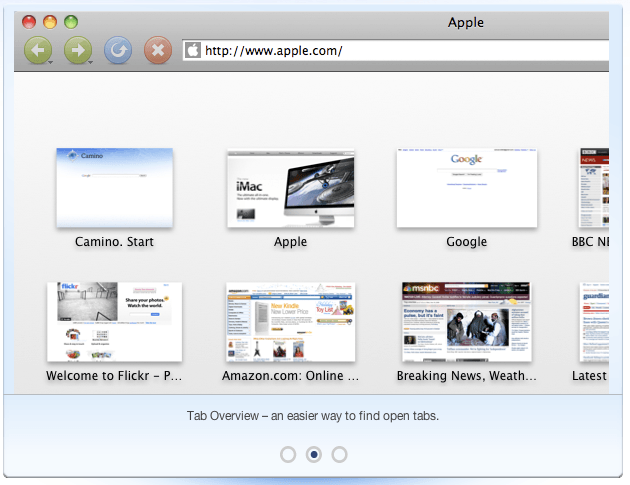Go forward with the green Forward arrow
The width and height of the screenshot is (630, 485).
(x=77, y=50)
